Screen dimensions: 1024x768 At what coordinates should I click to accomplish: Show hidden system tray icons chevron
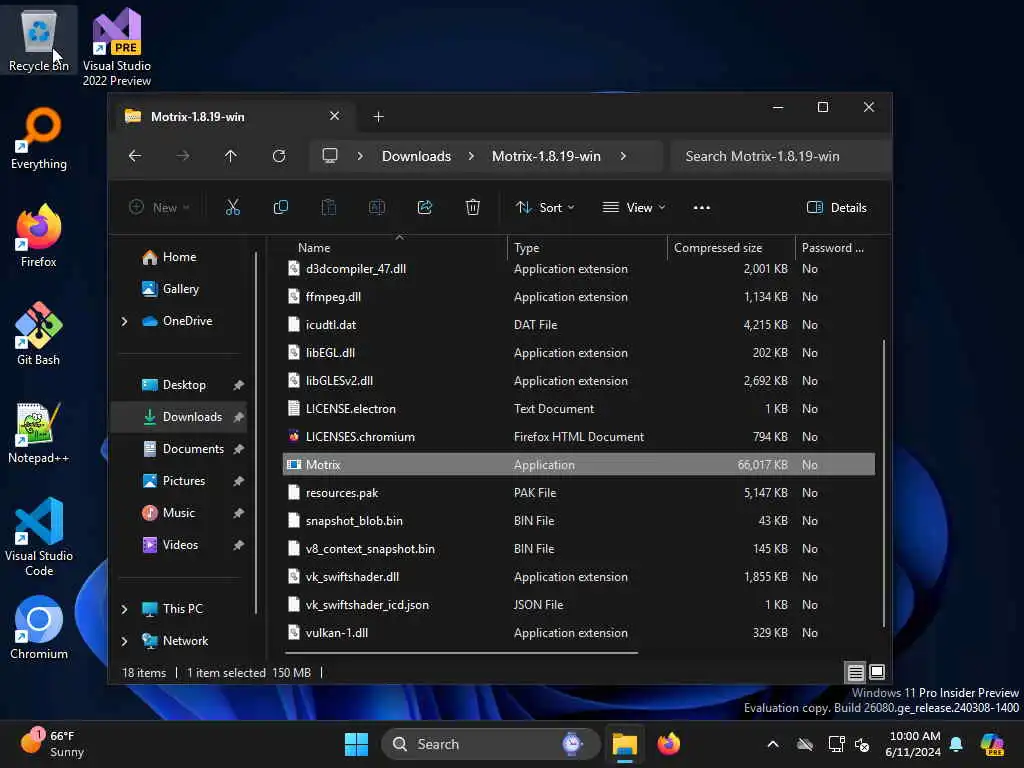coord(773,744)
